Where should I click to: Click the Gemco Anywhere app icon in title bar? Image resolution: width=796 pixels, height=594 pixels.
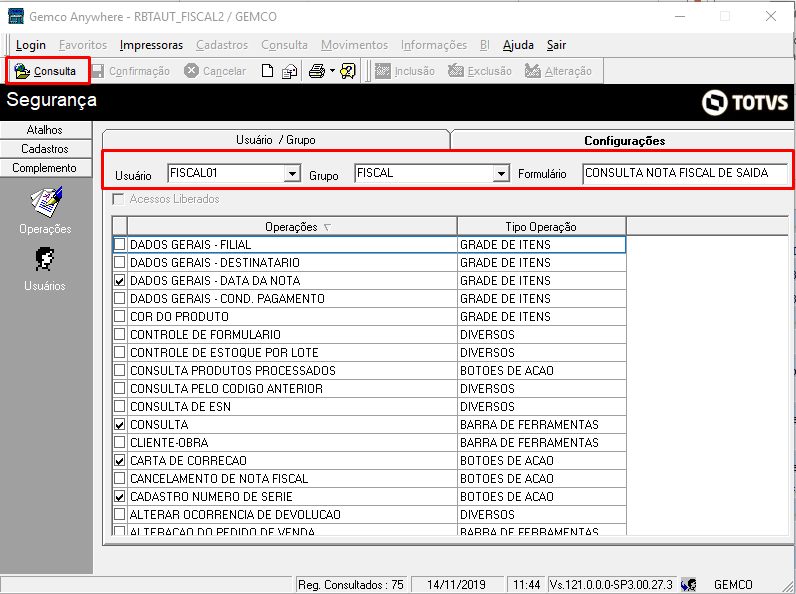[x=16, y=16]
